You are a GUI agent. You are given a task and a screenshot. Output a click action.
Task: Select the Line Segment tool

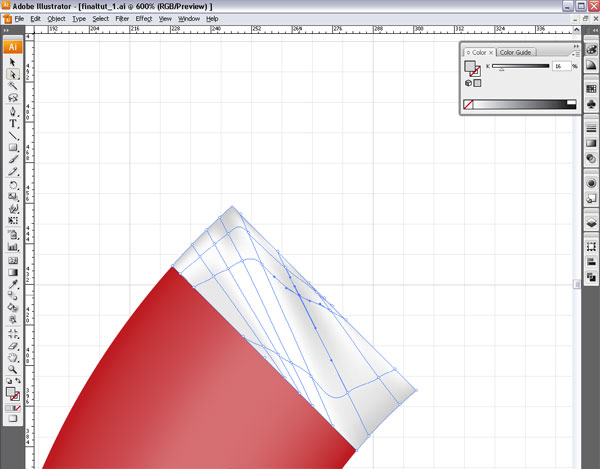coord(13,136)
